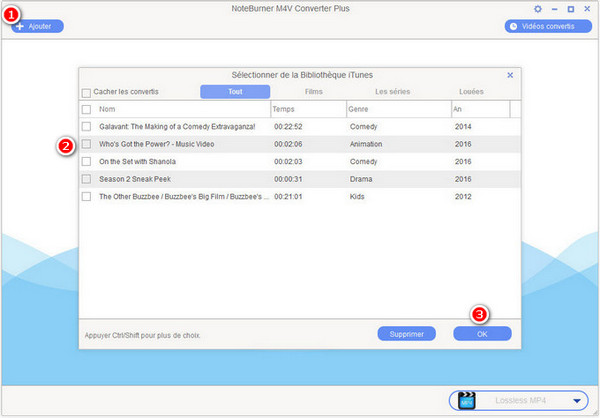Click the plus icon on Ajouter

pos(20,26)
